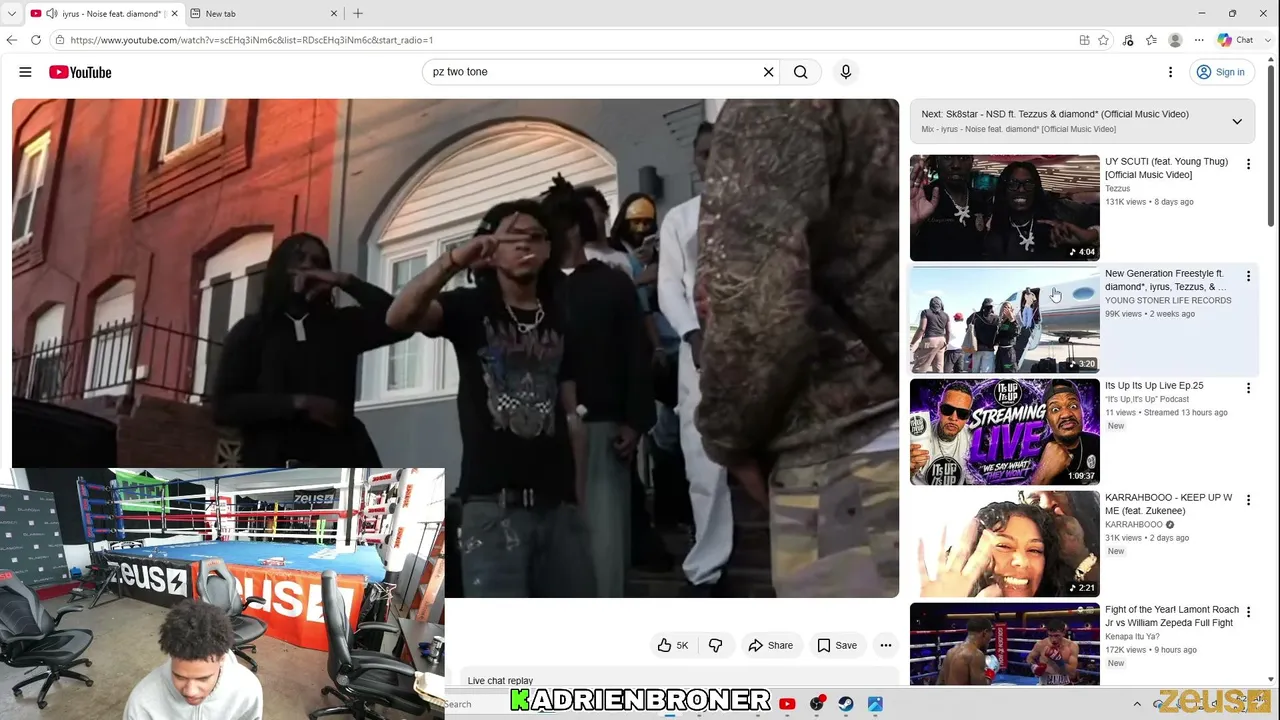Open Its Up Live Ep.25 stream thumbnail
This screenshot has height=720, width=1280.
(x=1004, y=432)
